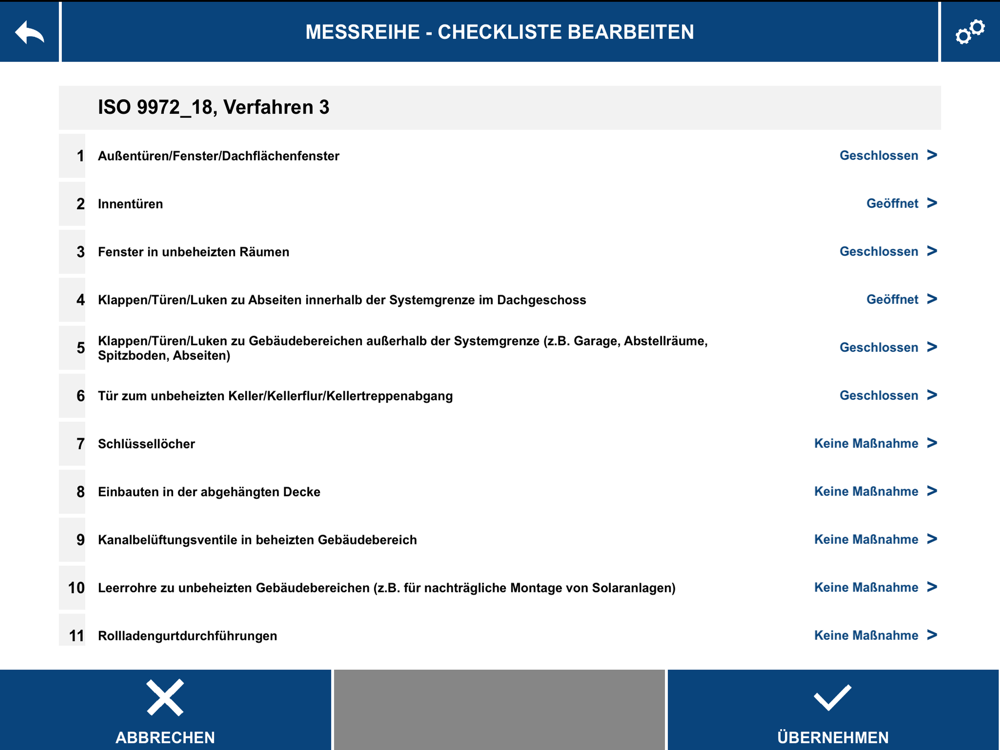Open Geschlossen option for row 5 Gebäudebereichen außerhalb

click(888, 348)
